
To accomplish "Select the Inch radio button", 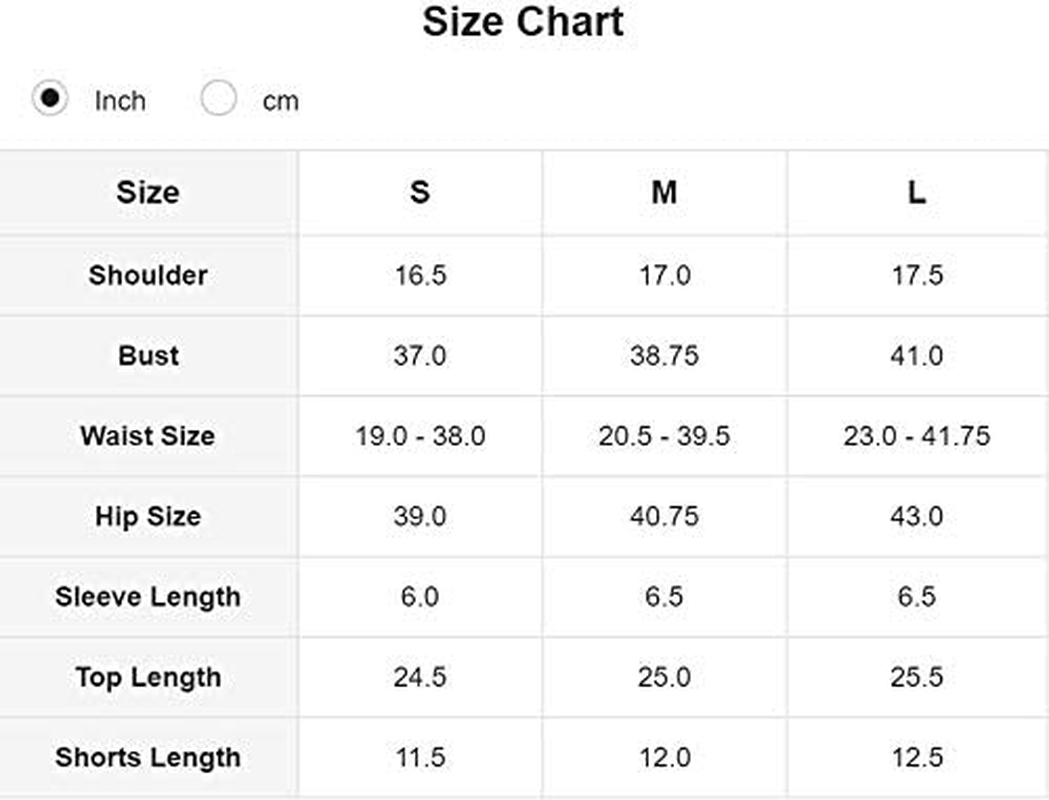I will [x=50, y=98].
